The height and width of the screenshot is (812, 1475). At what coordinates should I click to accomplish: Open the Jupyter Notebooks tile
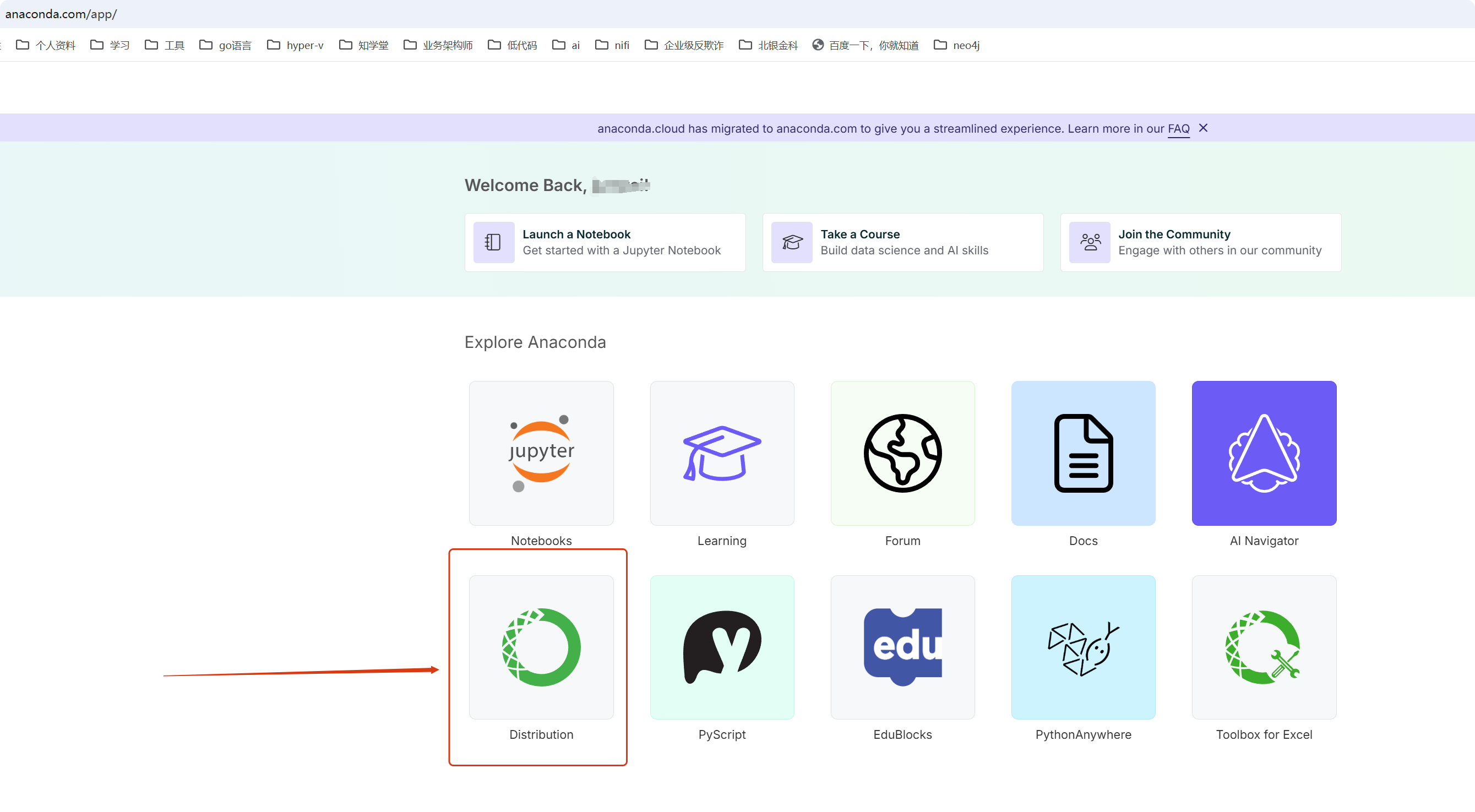[541, 453]
